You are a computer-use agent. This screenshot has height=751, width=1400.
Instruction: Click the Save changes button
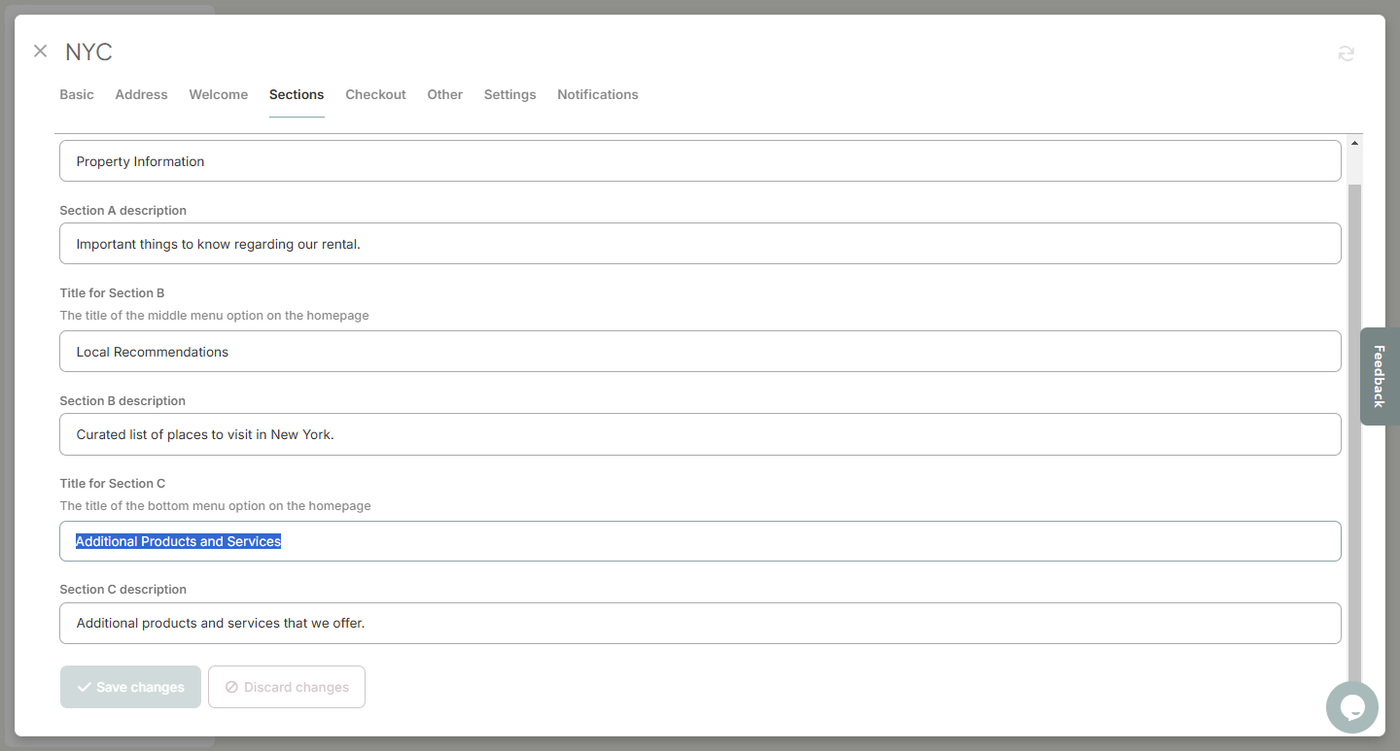(x=130, y=687)
